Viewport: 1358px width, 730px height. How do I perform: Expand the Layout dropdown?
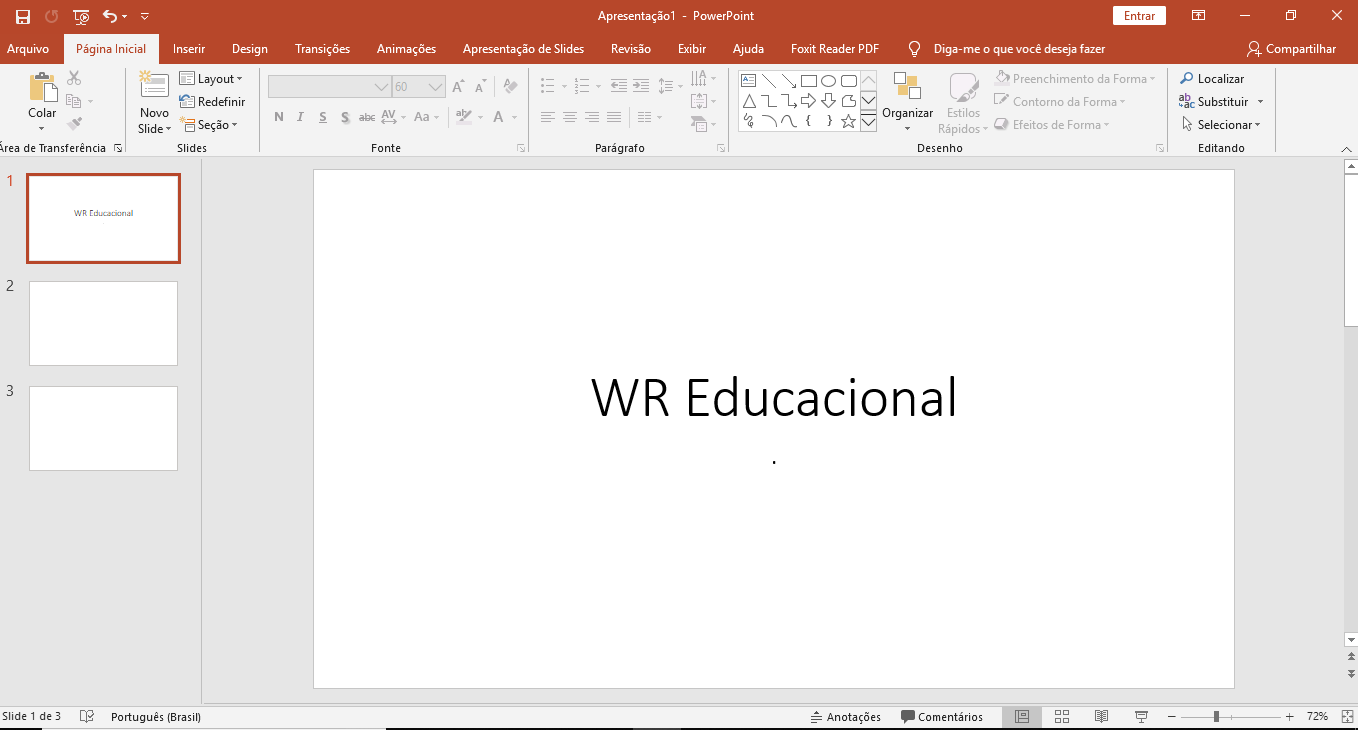click(211, 79)
